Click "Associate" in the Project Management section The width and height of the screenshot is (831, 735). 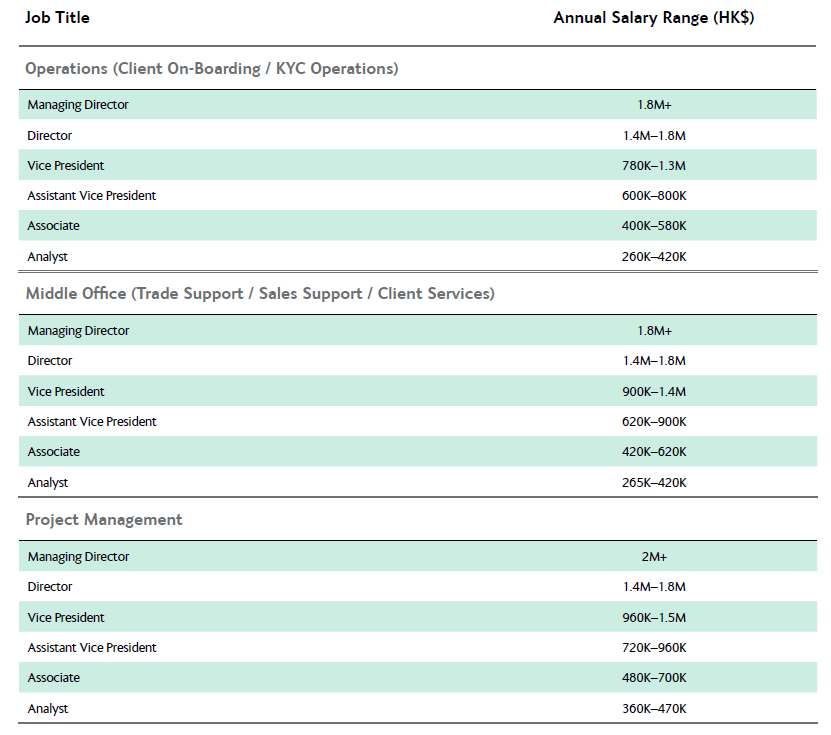(54, 678)
